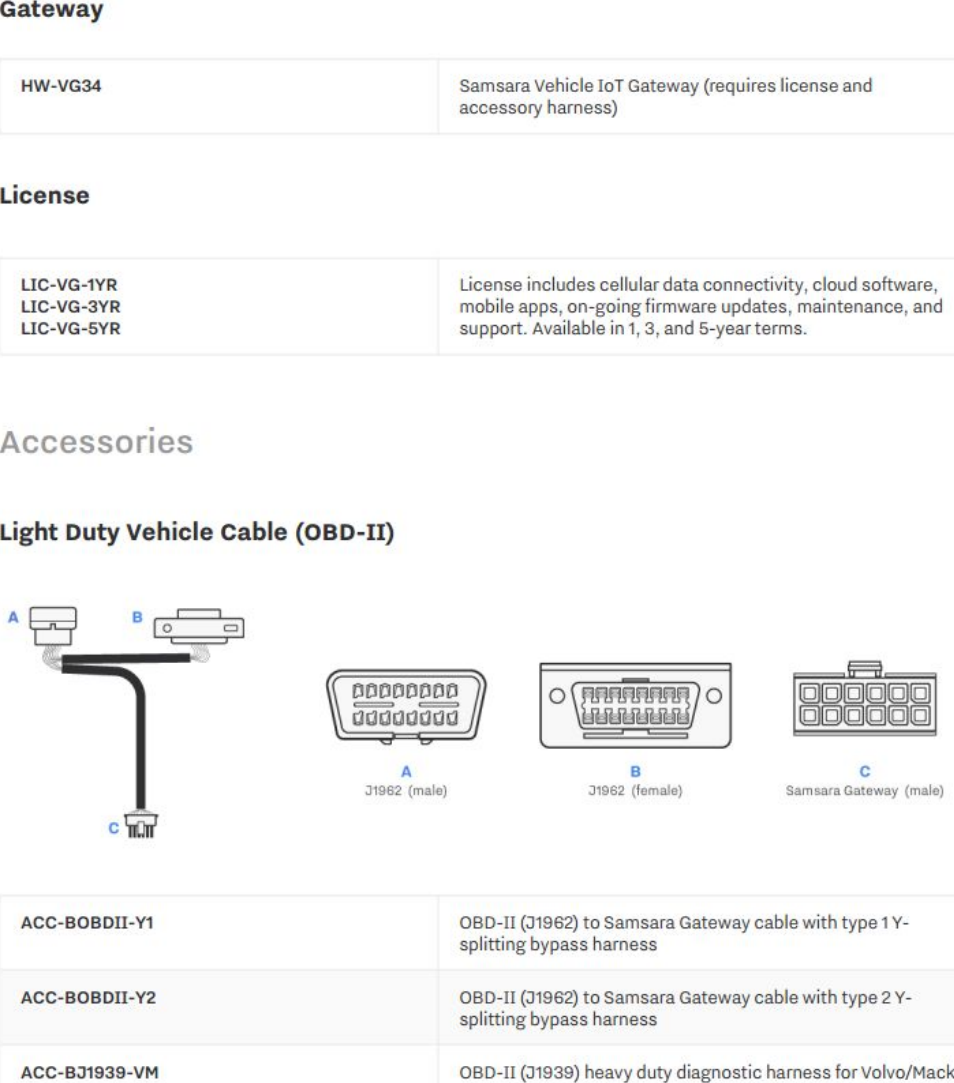Click the ACC-BOBDII-Y2 accessory code

click(x=88, y=998)
